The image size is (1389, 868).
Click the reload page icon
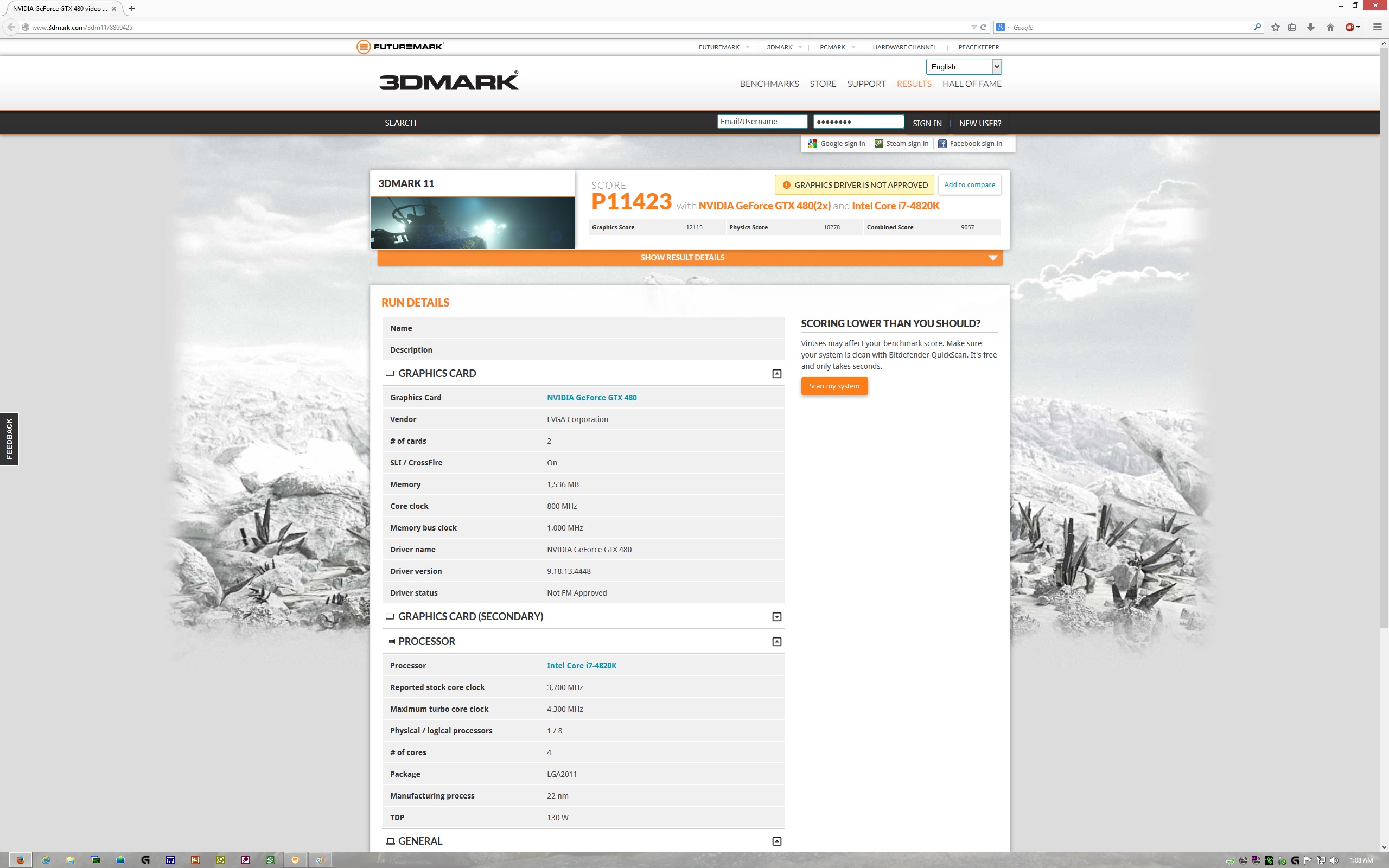[x=983, y=27]
